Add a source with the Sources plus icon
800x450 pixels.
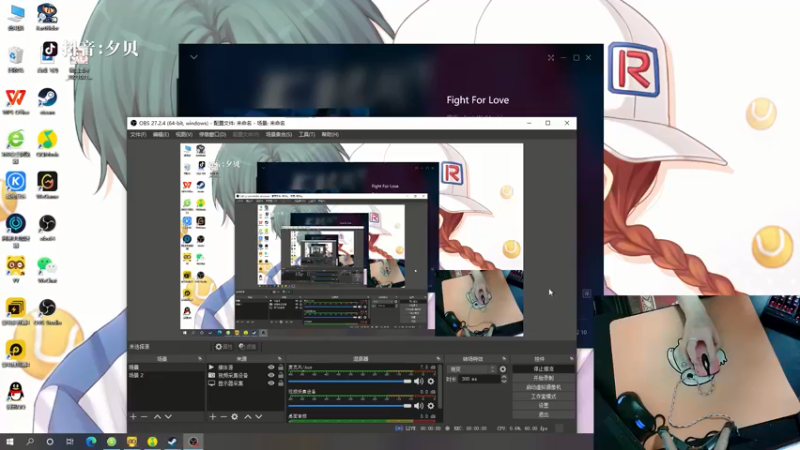[213, 417]
